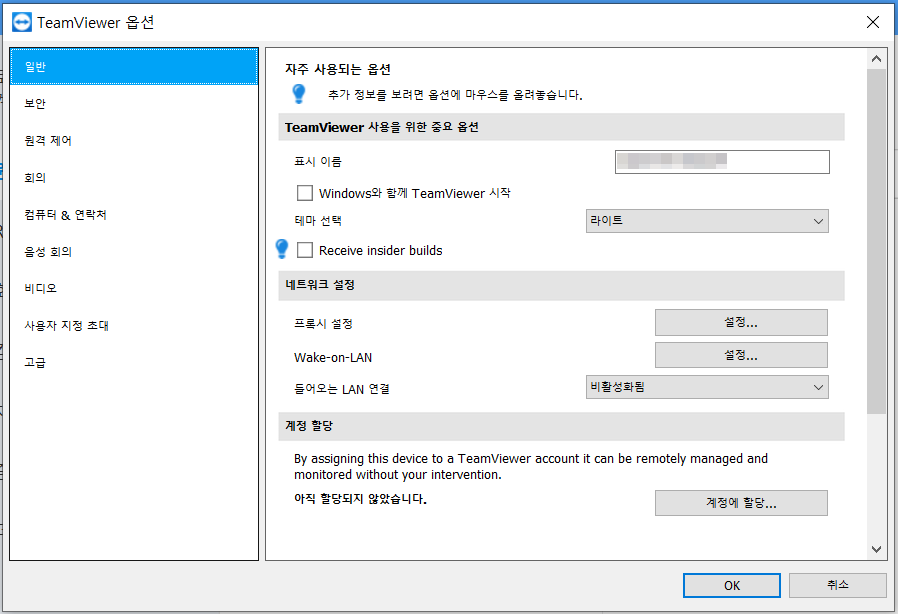Click the 테마 선택 label
898x614 pixels.
pos(318,221)
